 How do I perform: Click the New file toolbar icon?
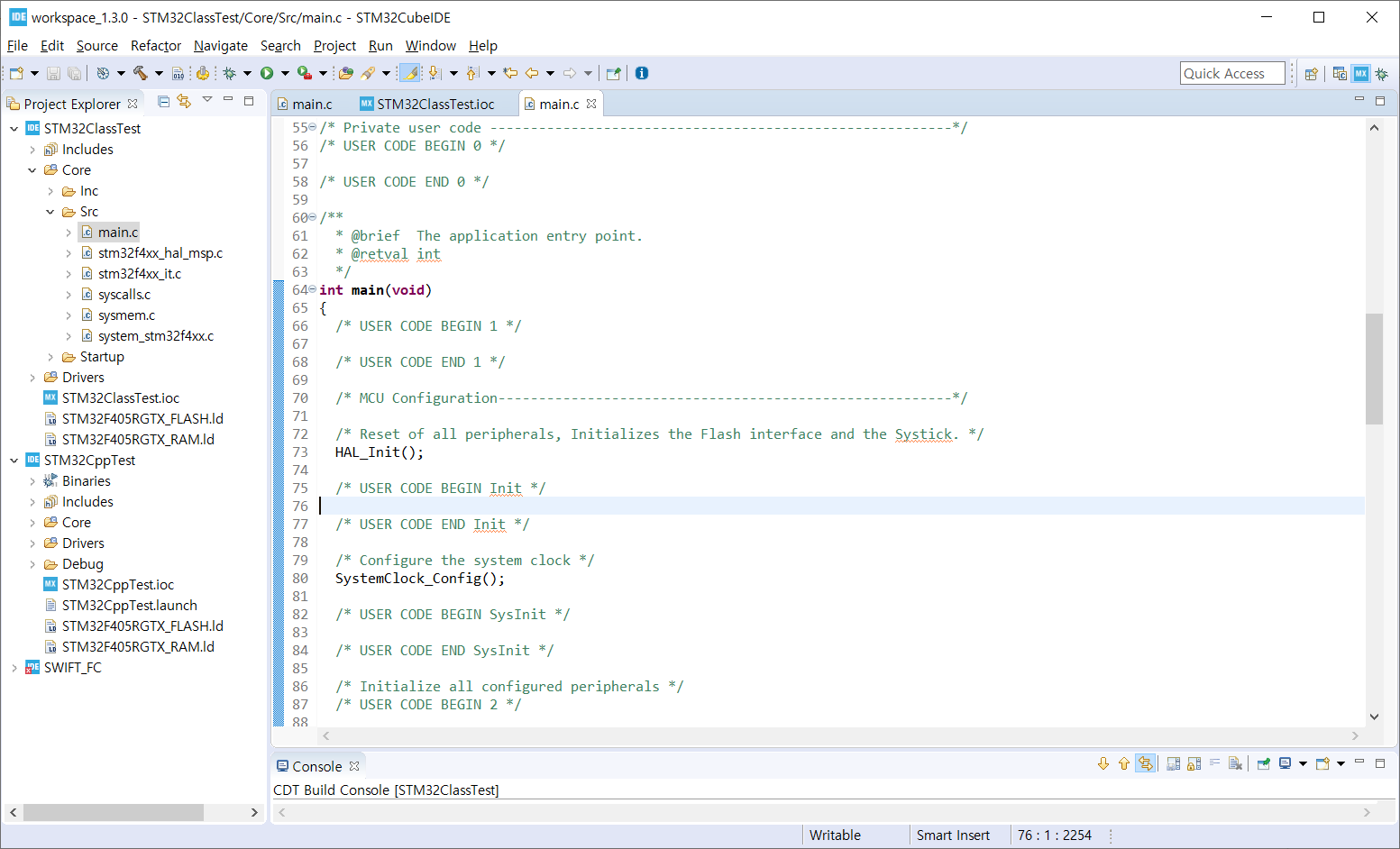click(16, 73)
